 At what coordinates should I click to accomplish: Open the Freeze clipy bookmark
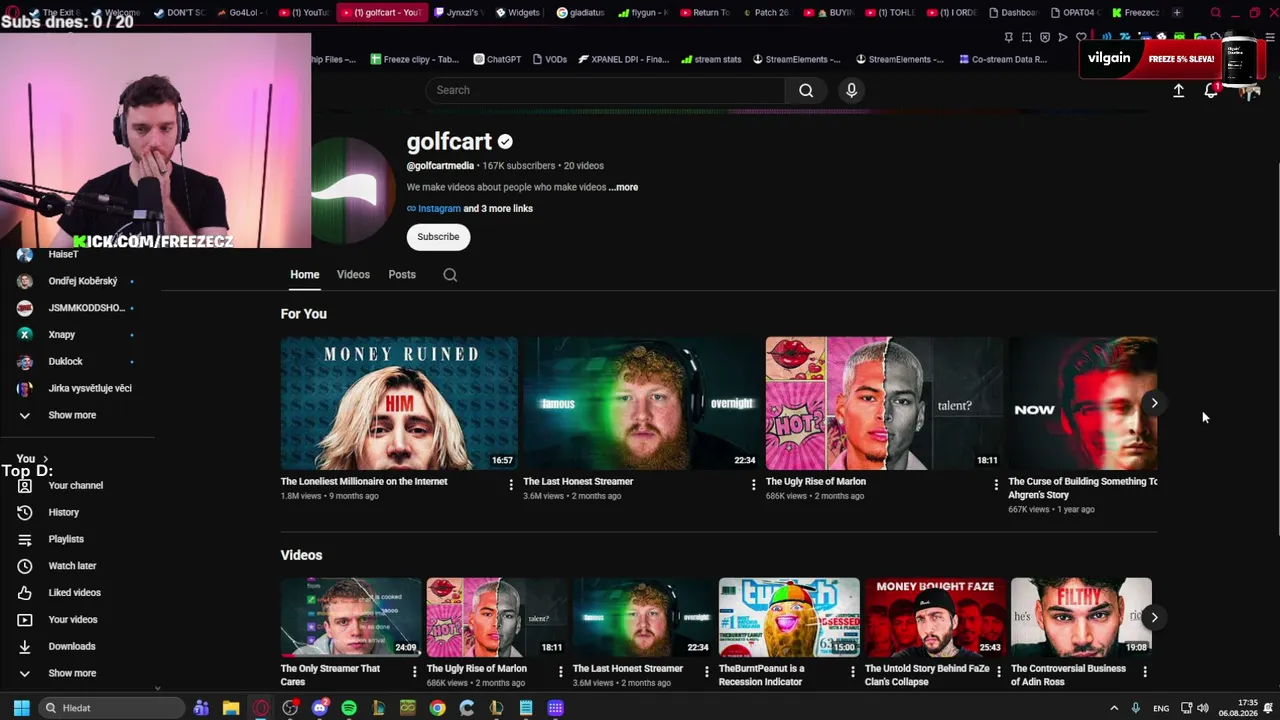click(414, 59)
